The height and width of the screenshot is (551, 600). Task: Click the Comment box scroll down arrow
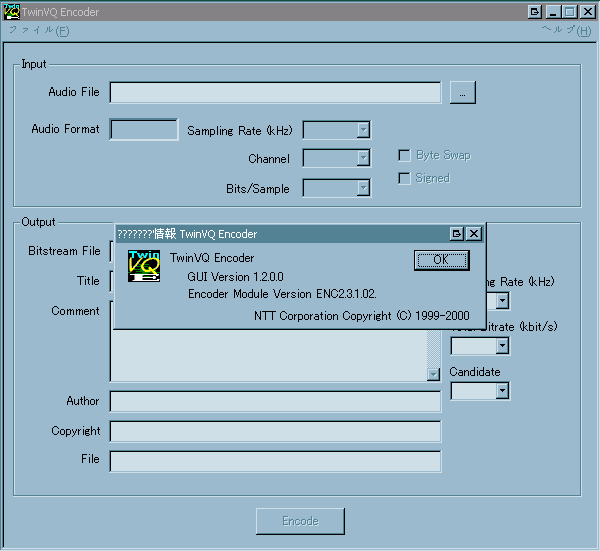coord(433,374)
